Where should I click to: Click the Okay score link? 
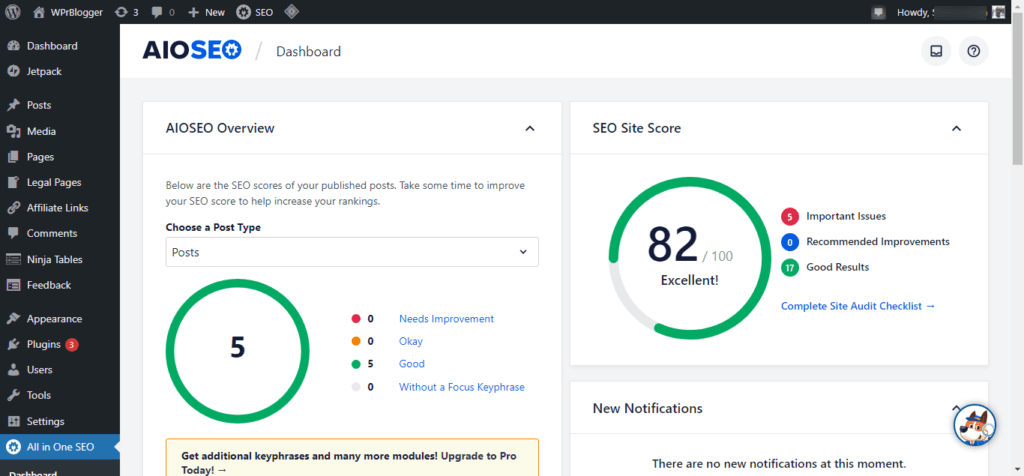(x=411, y=341)
